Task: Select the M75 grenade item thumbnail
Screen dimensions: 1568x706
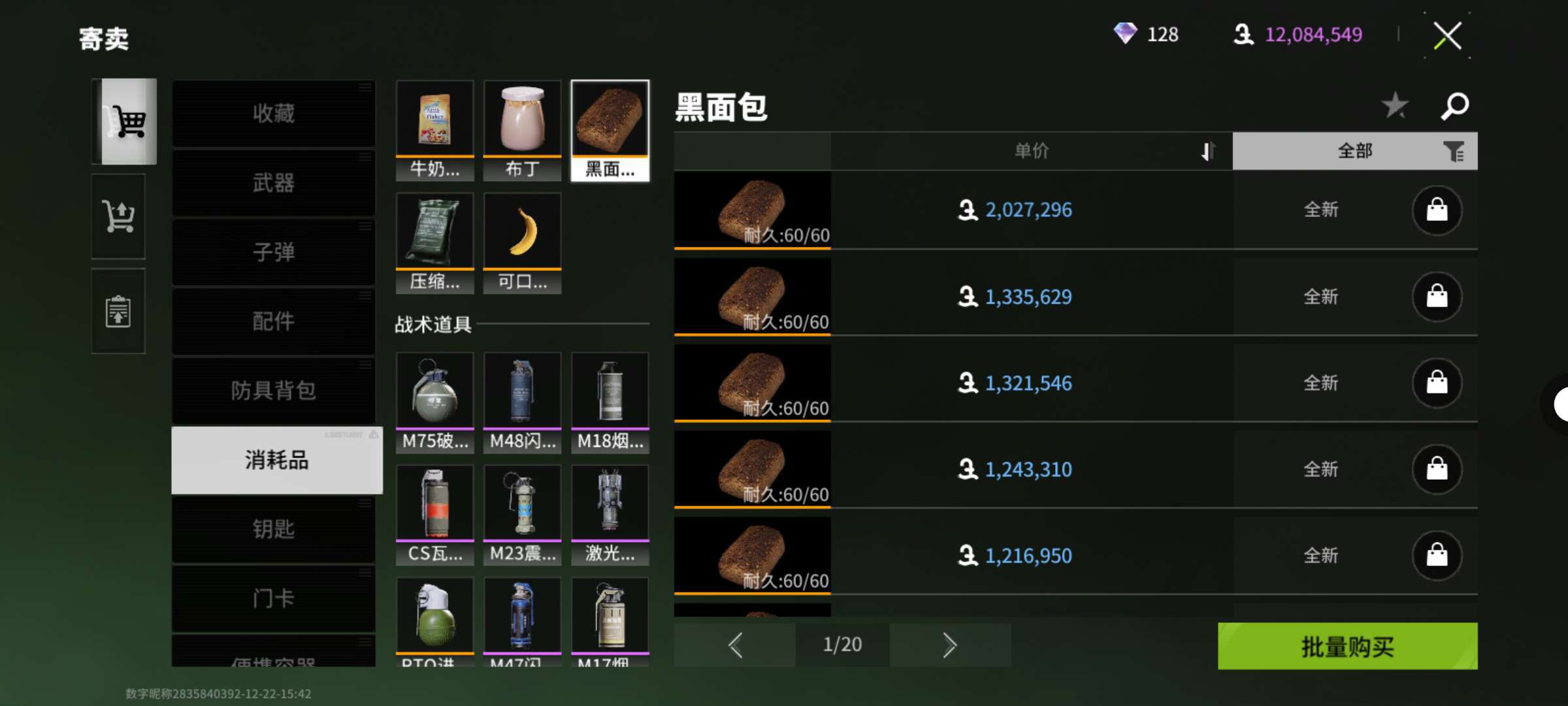Action: [434, 402]
